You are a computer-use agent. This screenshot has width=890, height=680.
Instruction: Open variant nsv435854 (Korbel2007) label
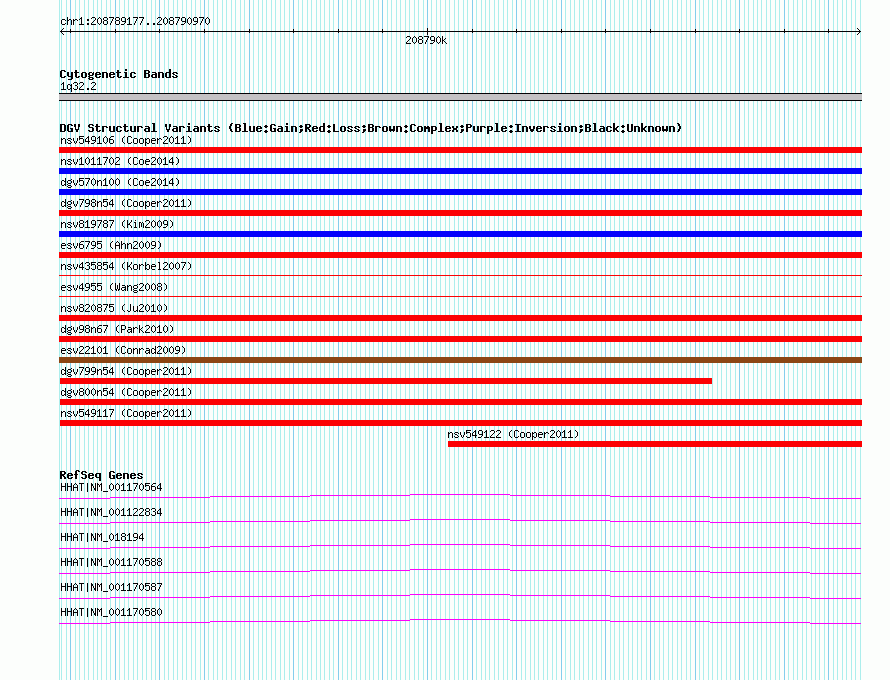126,266
